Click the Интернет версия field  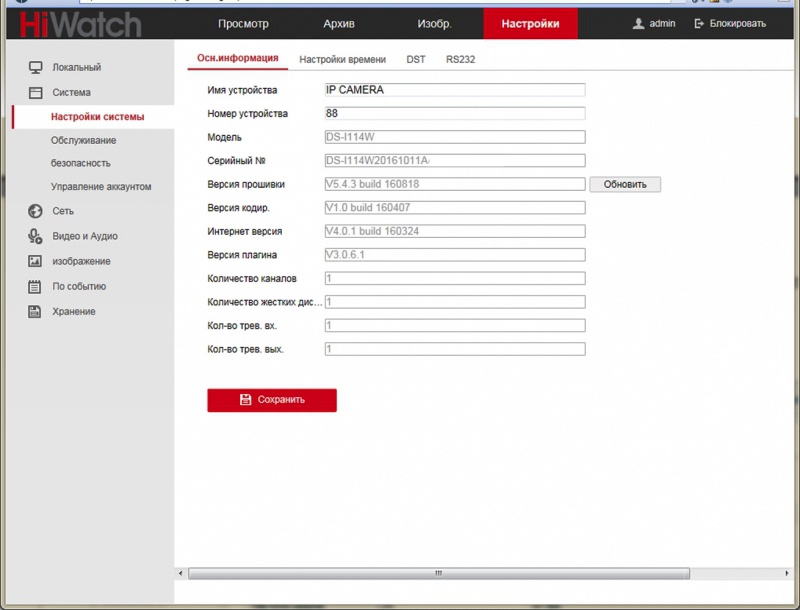tap(455, 231)
